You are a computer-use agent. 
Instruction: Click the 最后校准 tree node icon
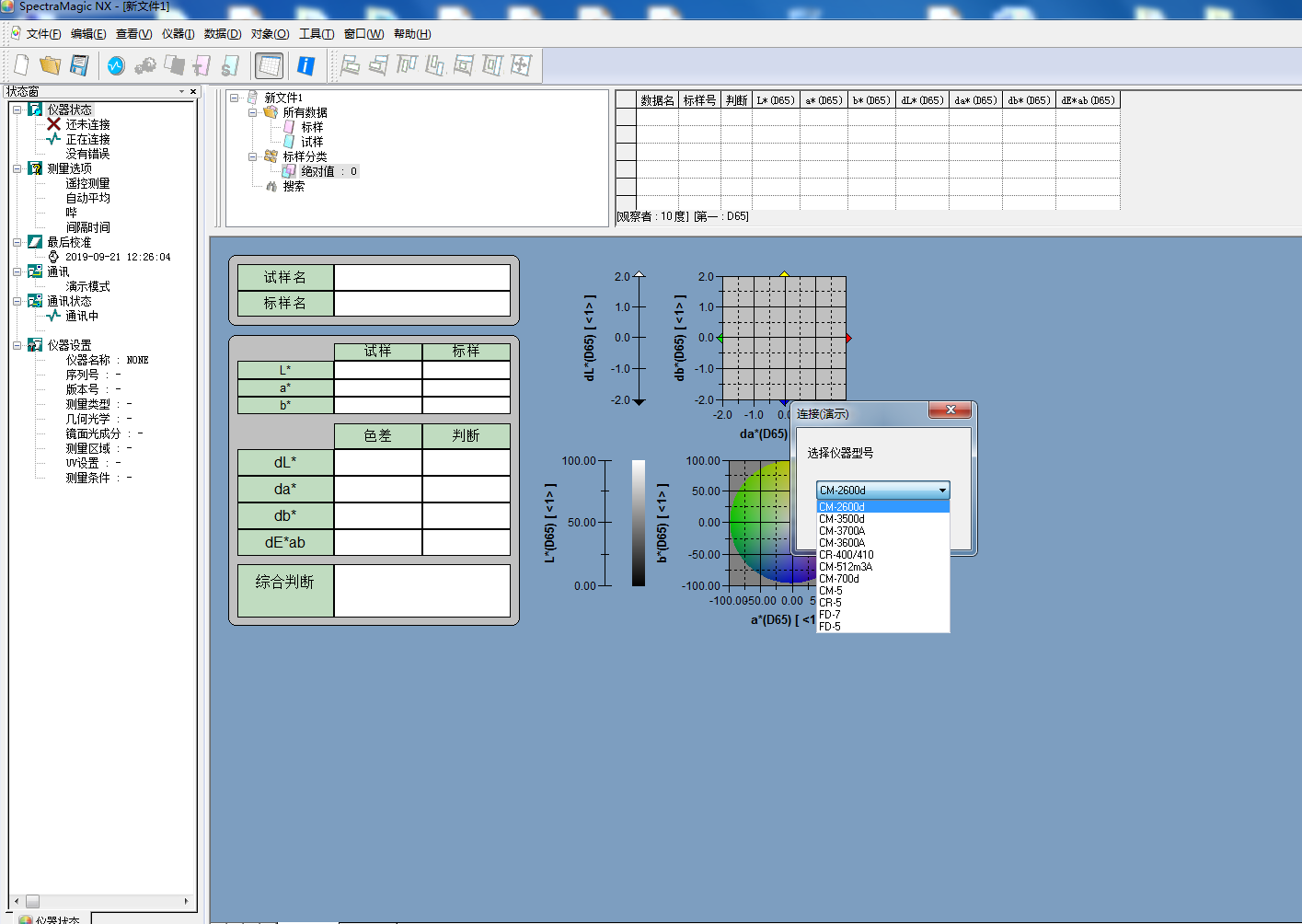click(35, 242)
